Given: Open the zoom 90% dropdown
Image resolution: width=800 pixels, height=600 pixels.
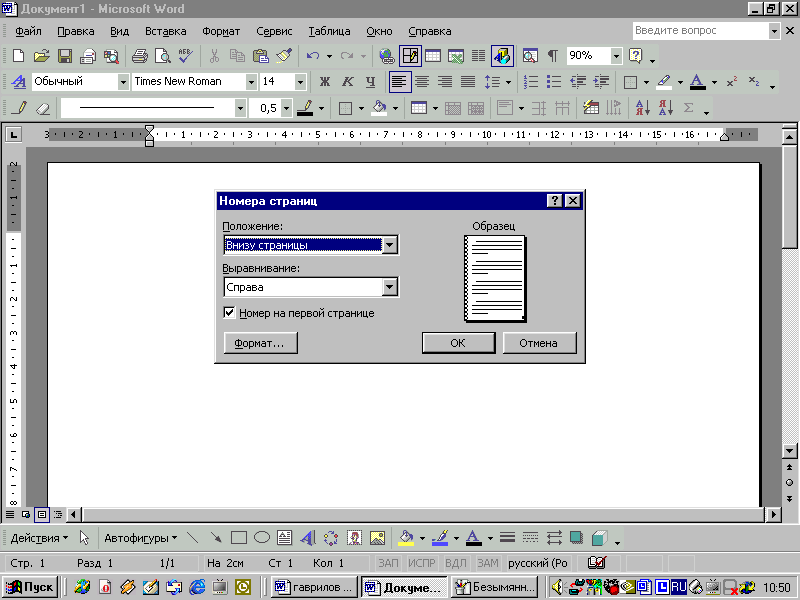Looking at the screenshot, I should pyautogui.click(x=616, y=56).
